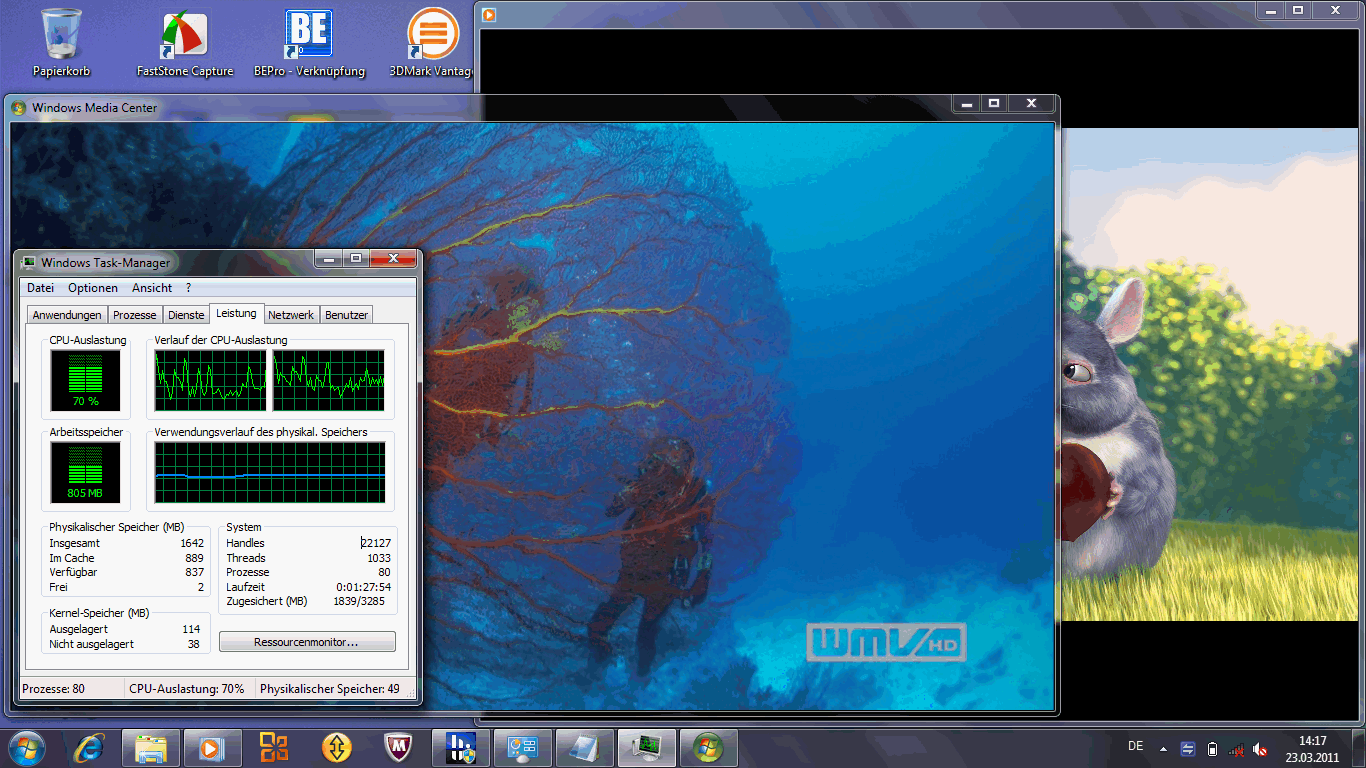Switch to the Prozesse tab

[135, 315]
